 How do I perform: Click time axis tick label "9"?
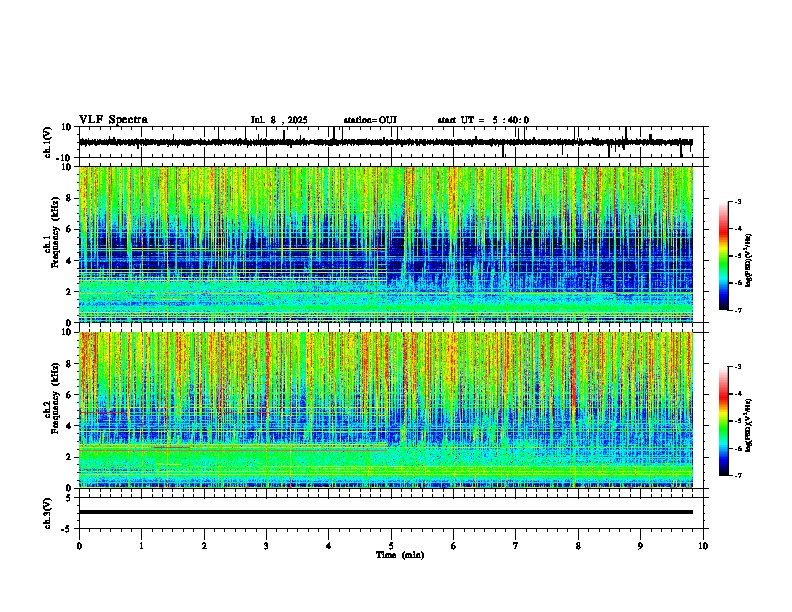pos(640,546)
